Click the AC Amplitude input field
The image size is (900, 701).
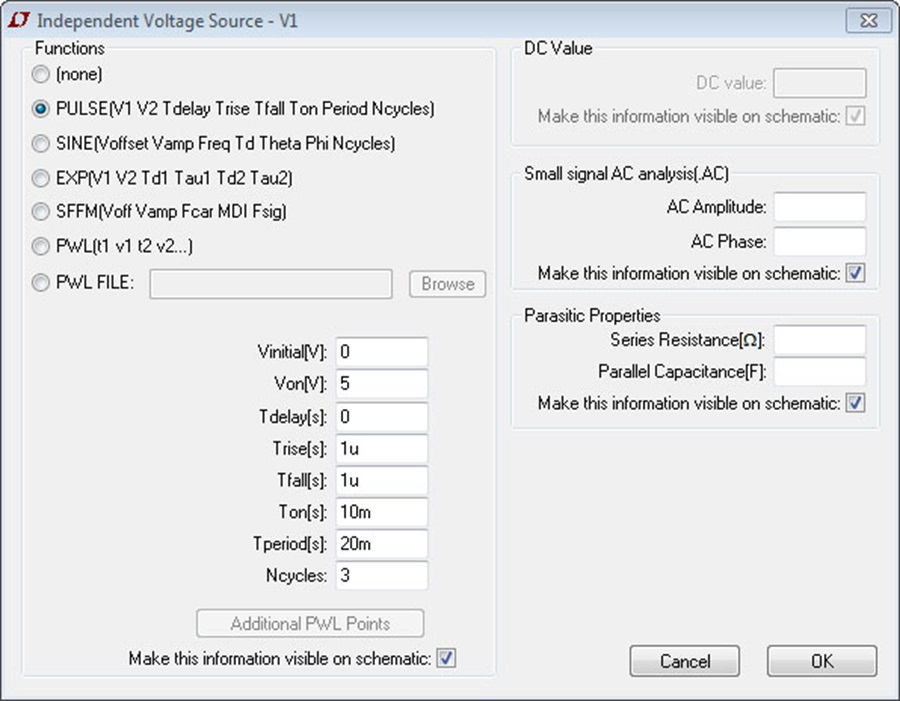(820, 207)
